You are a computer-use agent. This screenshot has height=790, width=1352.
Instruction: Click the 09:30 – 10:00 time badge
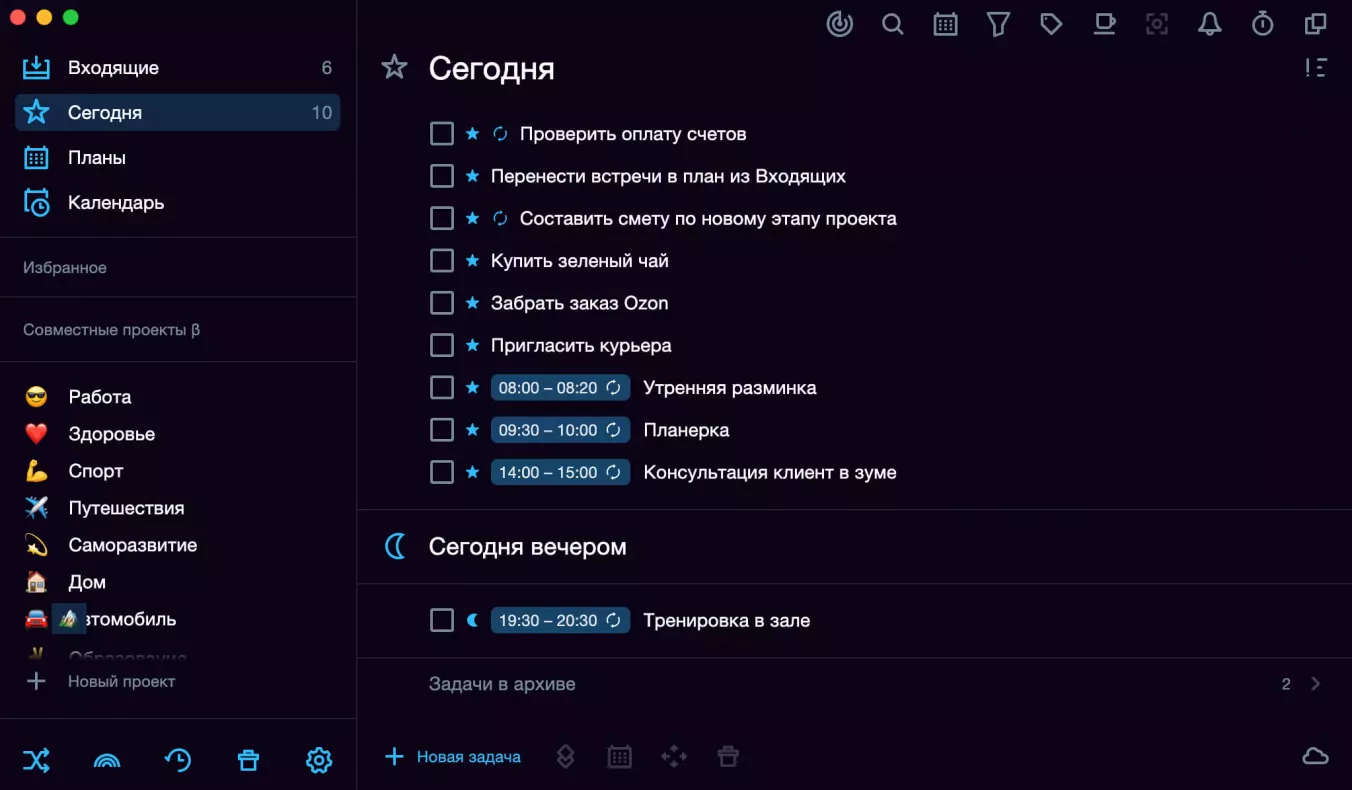coord(561,430)
